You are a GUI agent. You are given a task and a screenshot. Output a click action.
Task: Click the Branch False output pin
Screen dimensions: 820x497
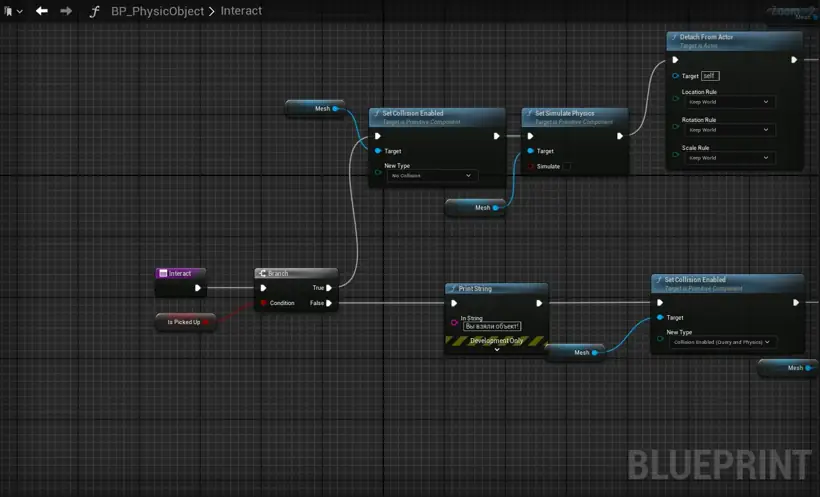coord(329,303)
